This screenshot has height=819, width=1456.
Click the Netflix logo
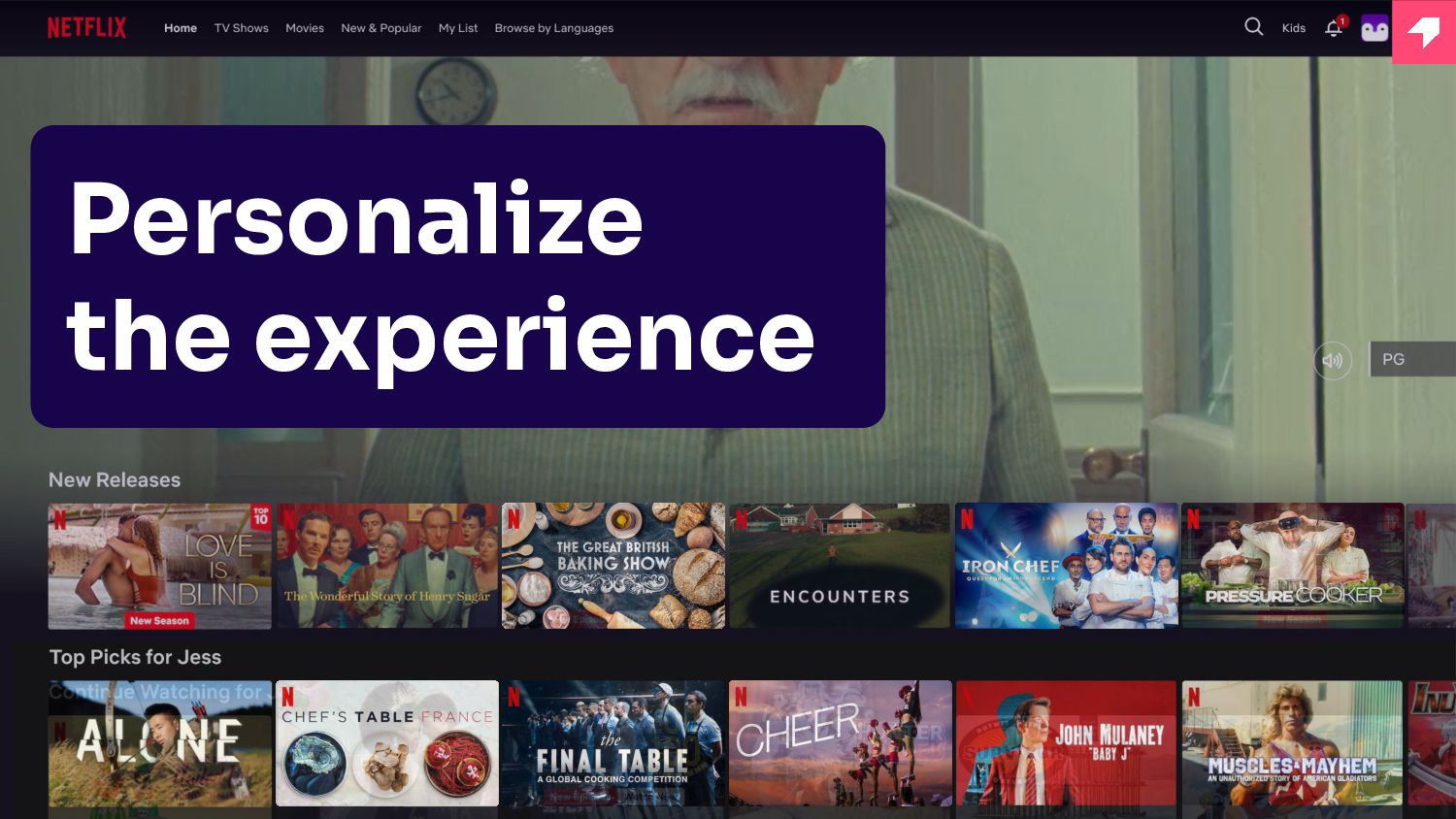(x=86, y=27)
